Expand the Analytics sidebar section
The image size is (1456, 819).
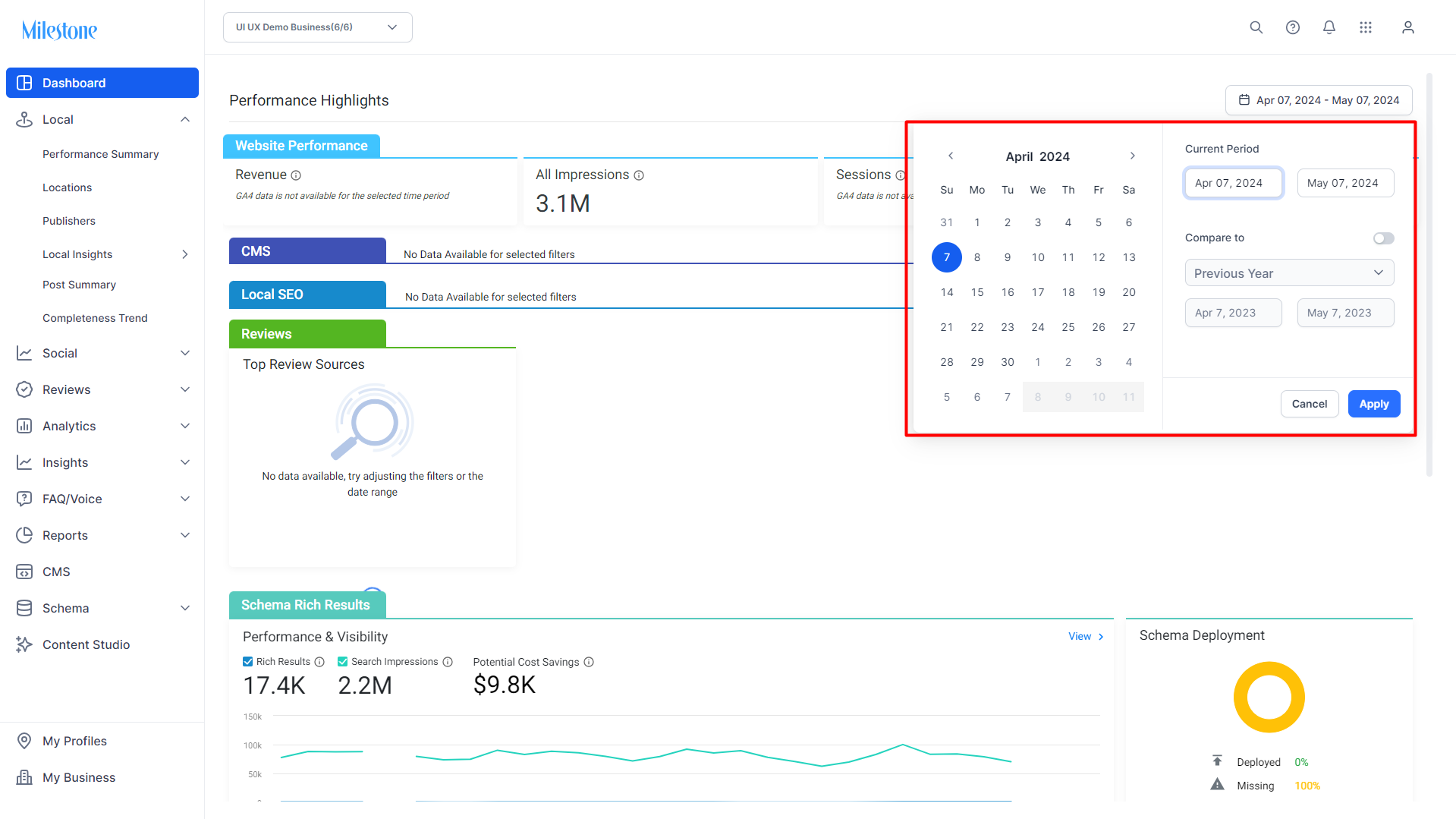tap(102, 426)
